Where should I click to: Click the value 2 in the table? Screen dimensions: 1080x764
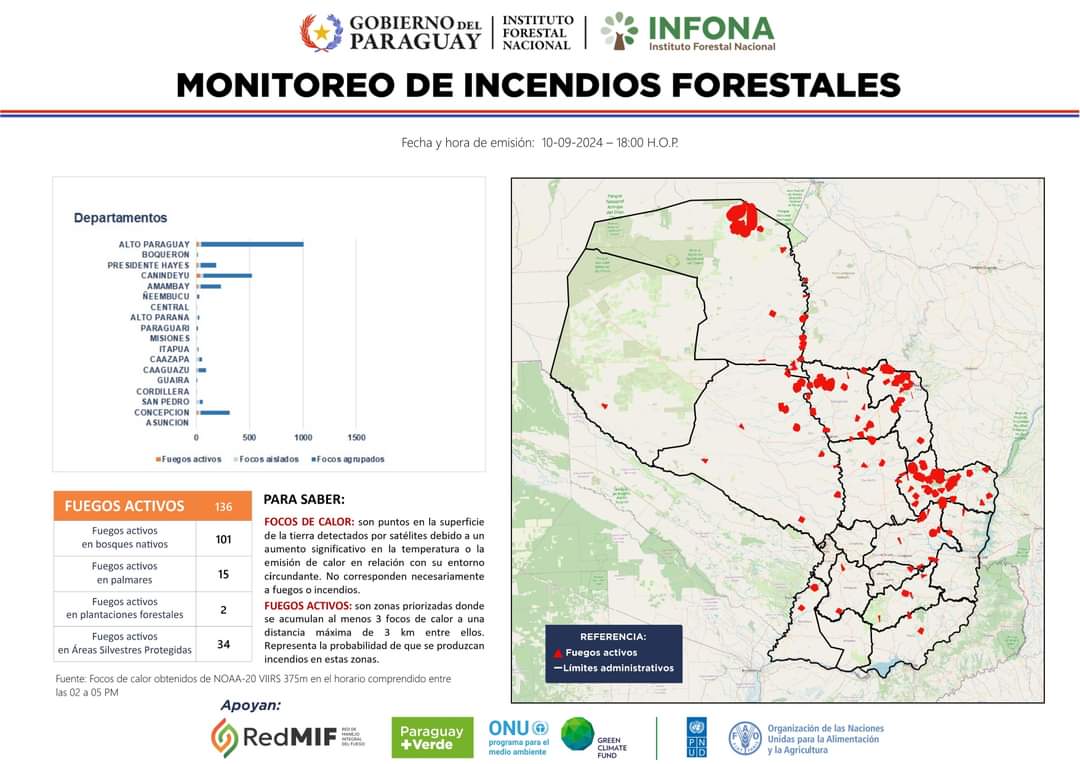[x=224, y=610]
